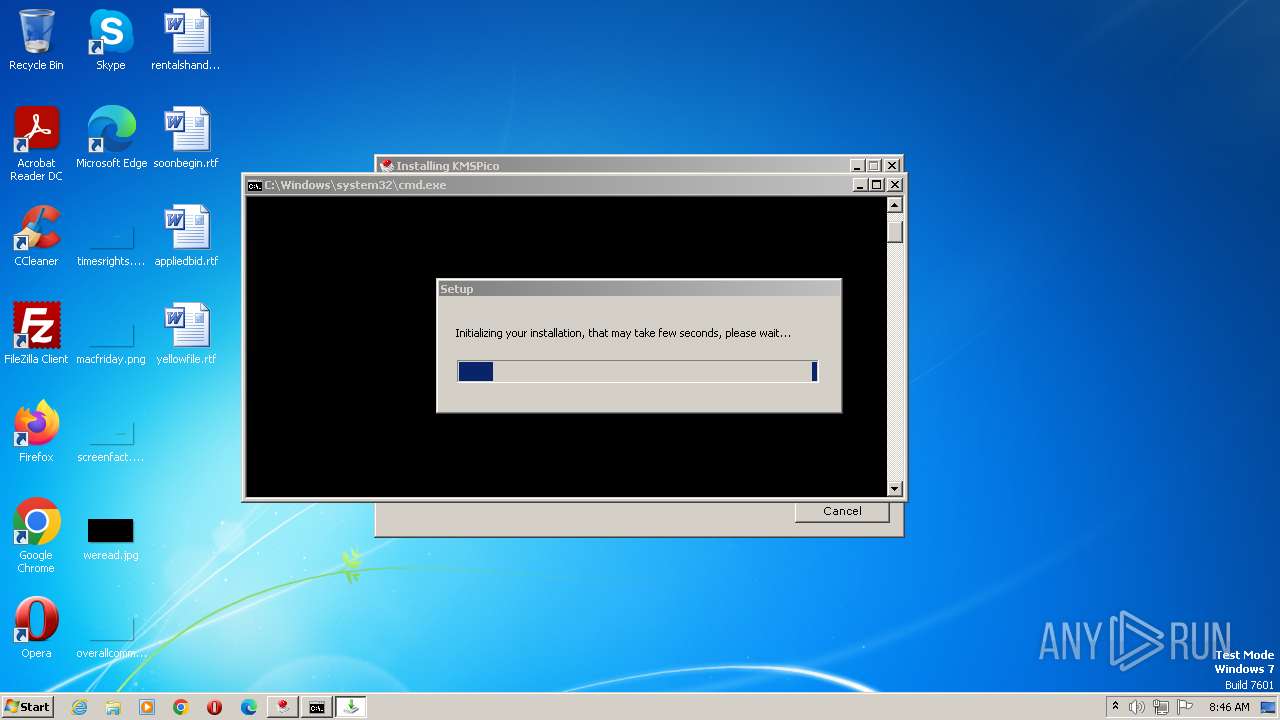Open Internet Explorer from taskbar
The image size is (1280, 720).
[x=79, y=707]
